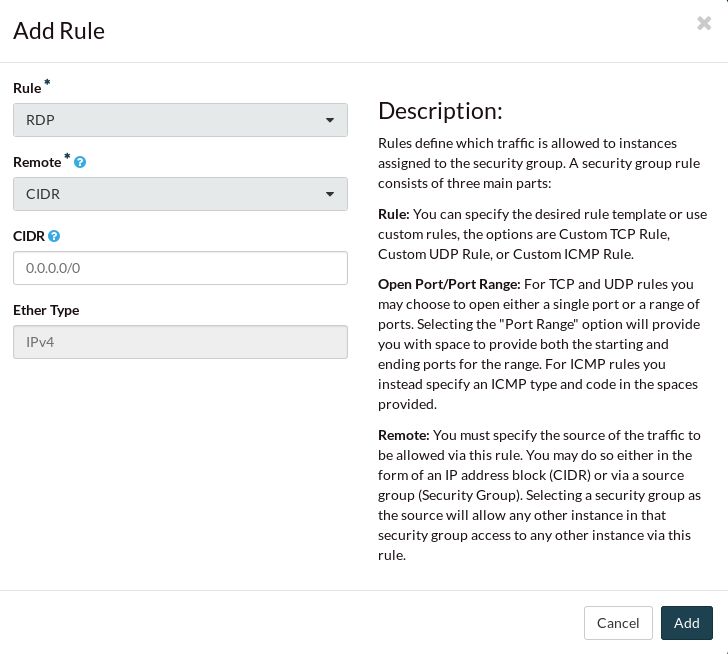
Task: Click the help icon beside CIDR label
Action: coord(54,236)
